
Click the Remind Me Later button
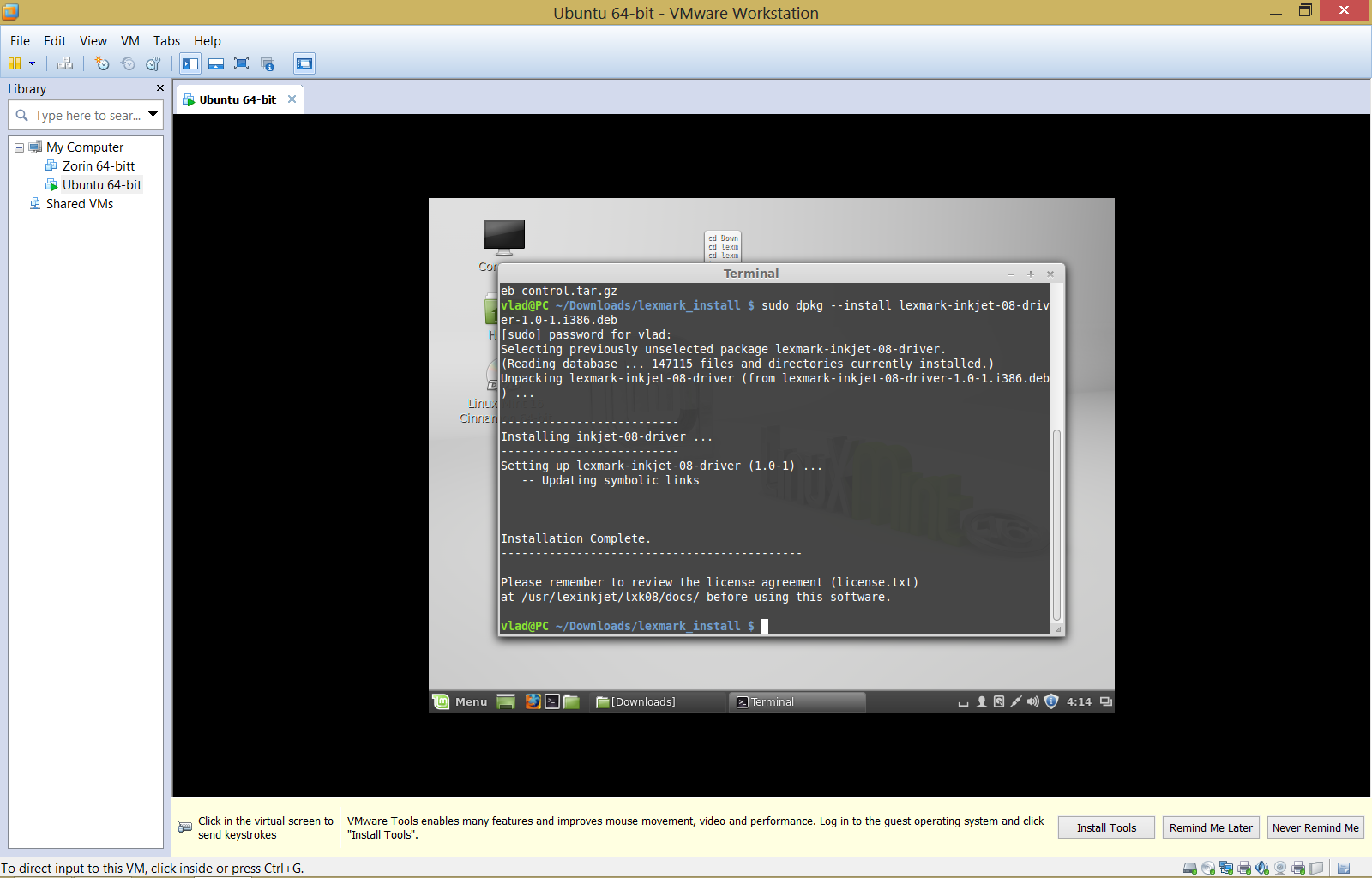pyautogui.click(x=1211, y=827)
